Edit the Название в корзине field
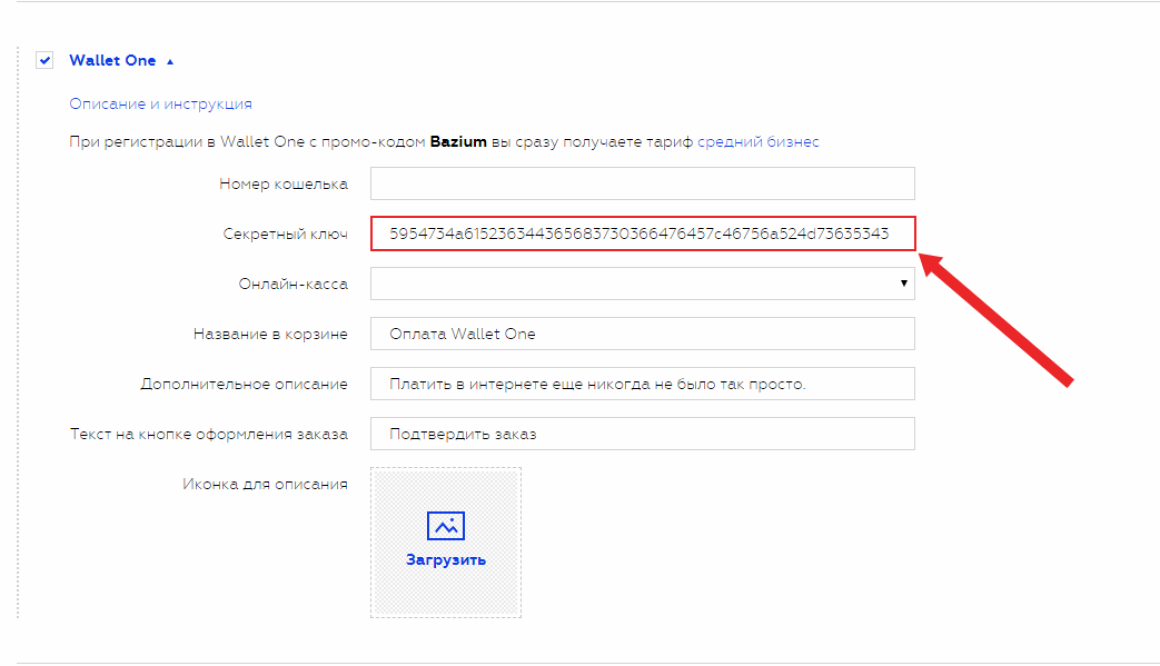 (x=642, y=334)
